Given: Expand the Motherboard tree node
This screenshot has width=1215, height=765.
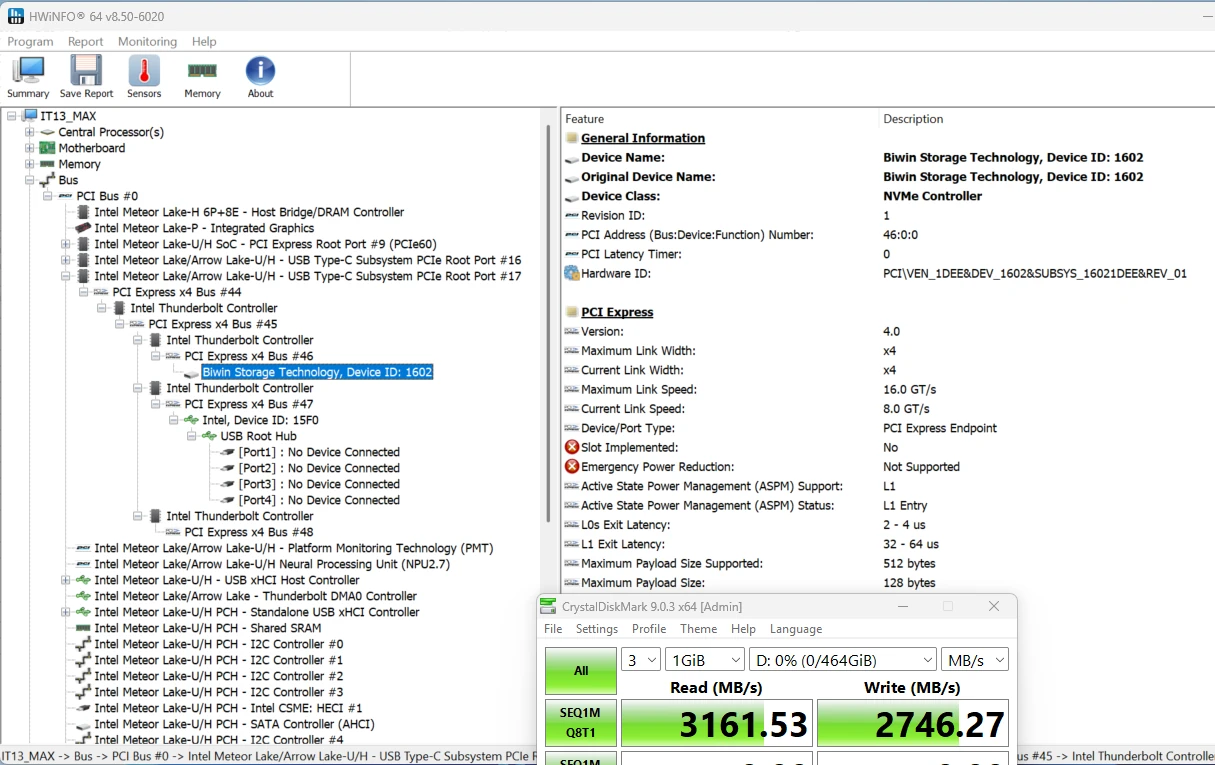Looking at the screenshot, I should [x=30, y=148].
